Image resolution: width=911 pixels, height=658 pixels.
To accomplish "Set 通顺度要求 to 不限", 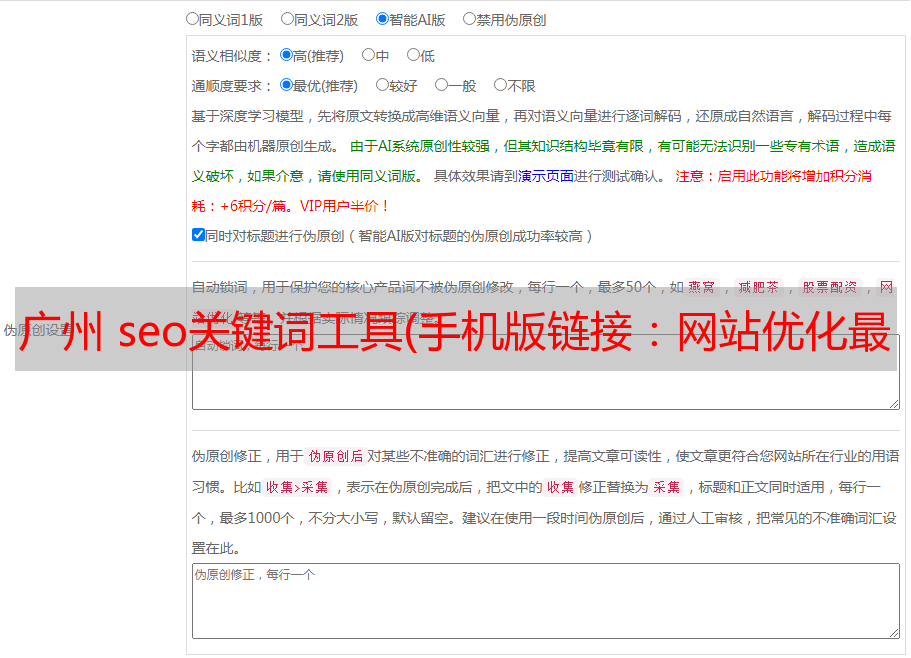I will (x=500, y=85).
